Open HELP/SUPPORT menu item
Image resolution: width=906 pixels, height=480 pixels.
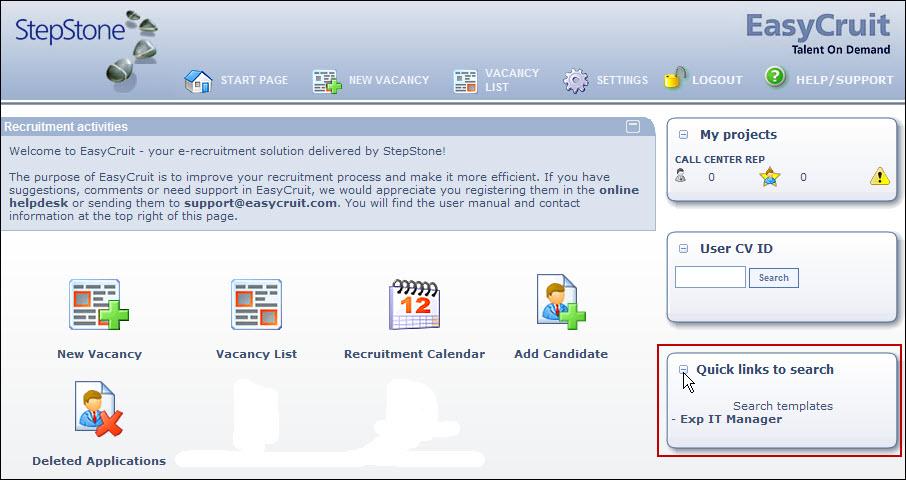pos(845,80)
